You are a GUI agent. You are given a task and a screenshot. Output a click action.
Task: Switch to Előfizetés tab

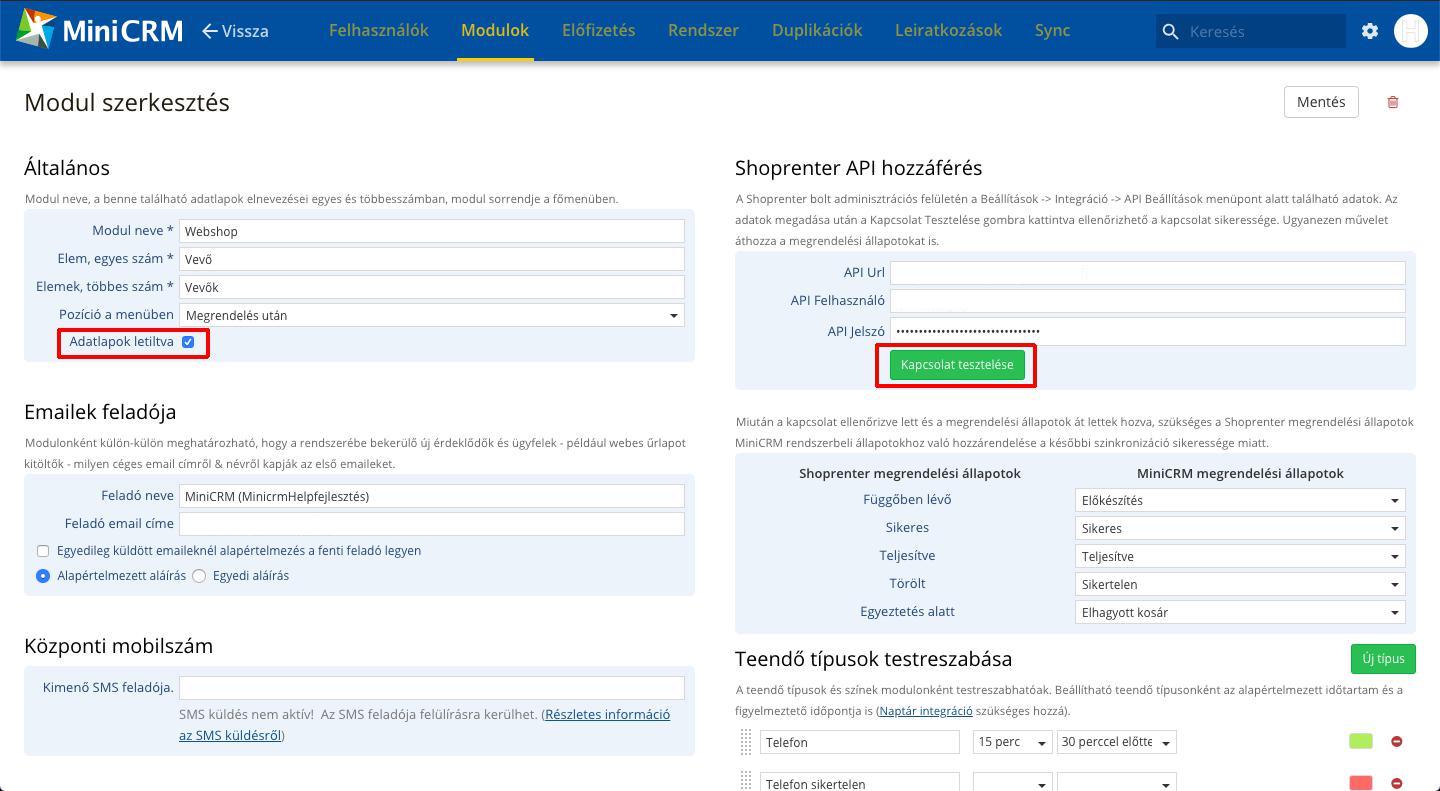(x=598, y=30)
